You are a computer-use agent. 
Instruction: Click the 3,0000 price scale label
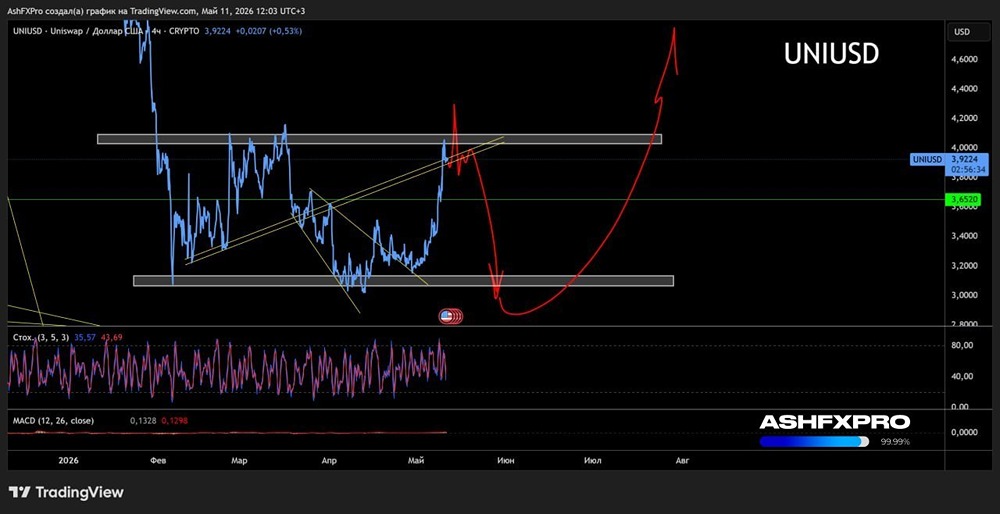coord(964,295)
